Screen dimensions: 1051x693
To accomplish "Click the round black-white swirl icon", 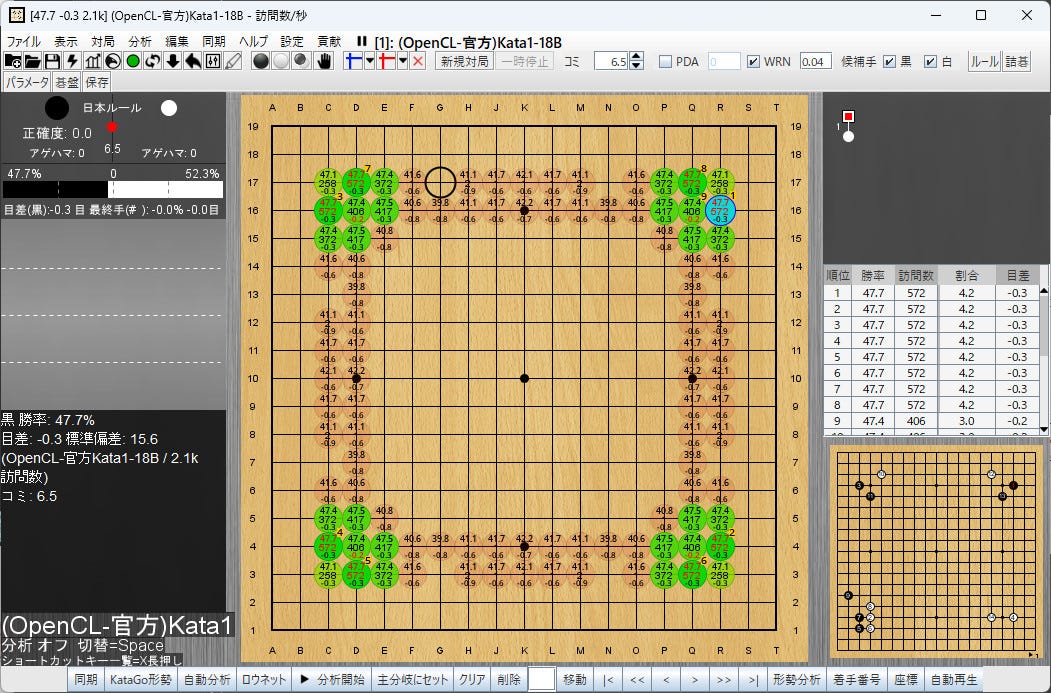I will point(113,62).
